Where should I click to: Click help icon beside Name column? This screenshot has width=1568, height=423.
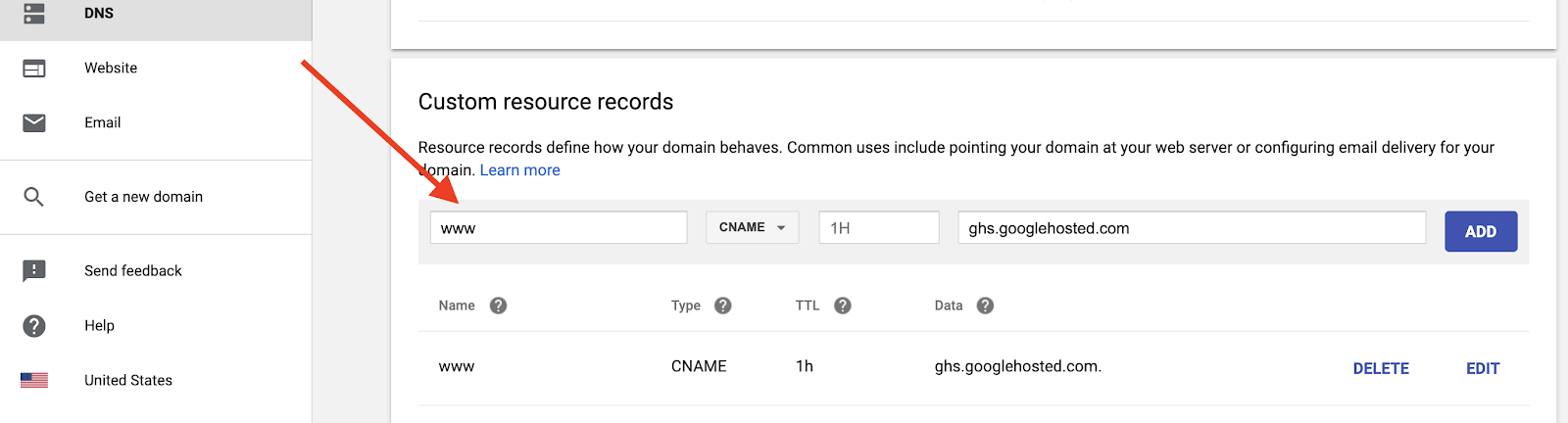pyautogui.click(x=498, y=305)
